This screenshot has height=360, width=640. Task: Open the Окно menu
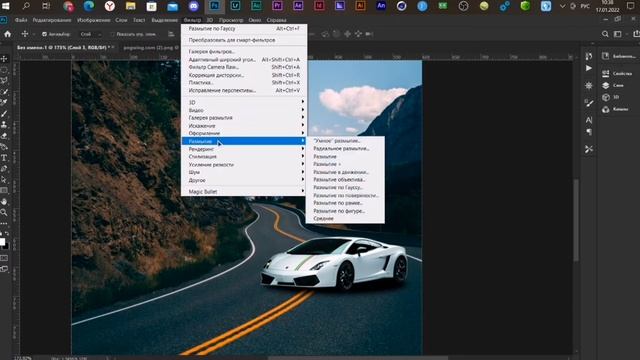click(x=255, y=20)
